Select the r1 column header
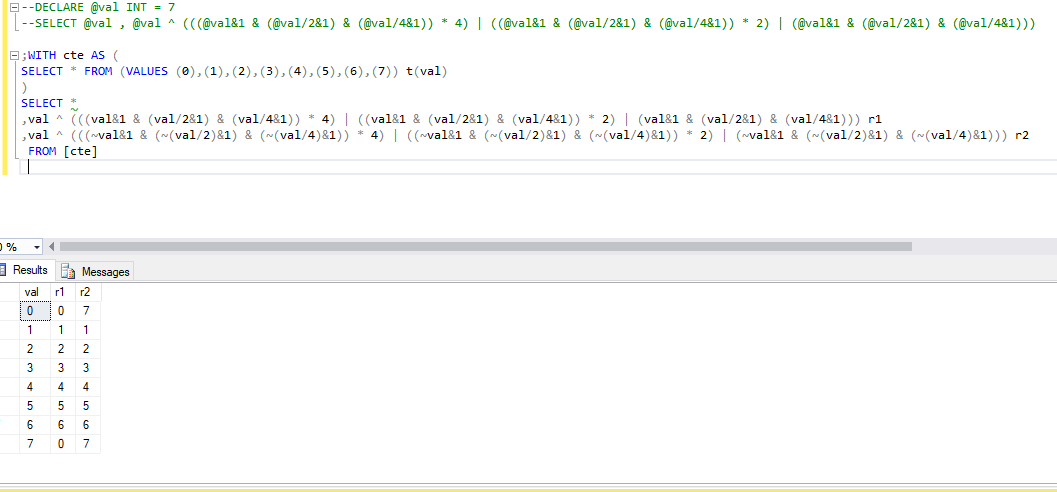 61,291
